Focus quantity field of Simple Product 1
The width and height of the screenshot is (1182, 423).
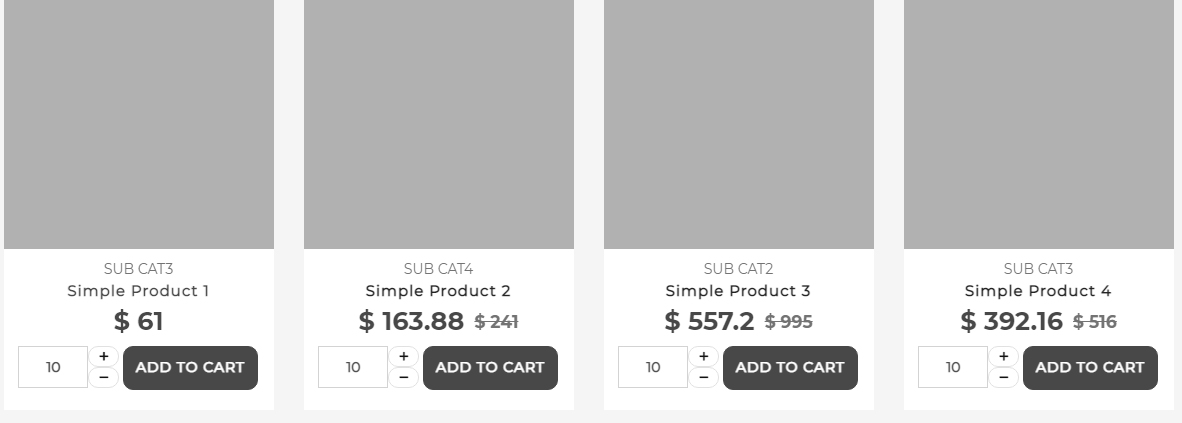click(53, 367)
